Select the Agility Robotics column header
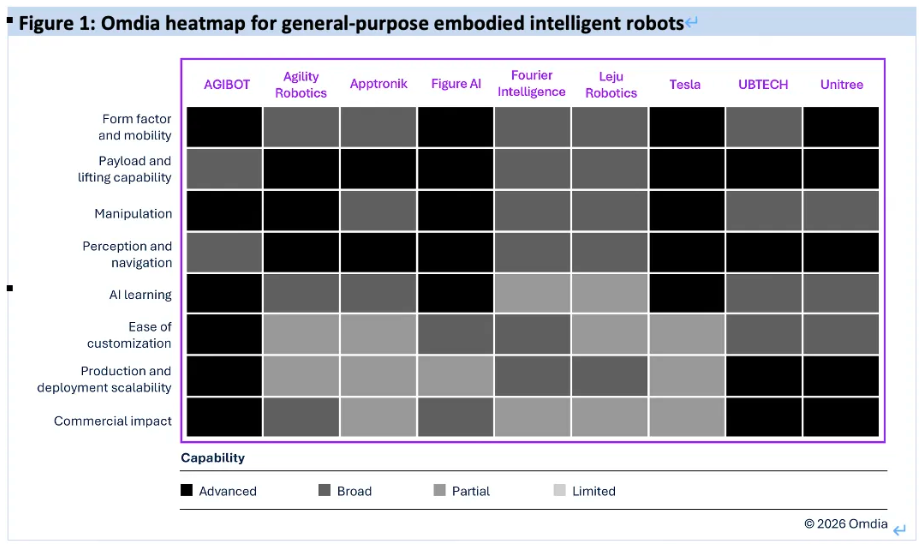921x549 pixels. pos(301,84)
